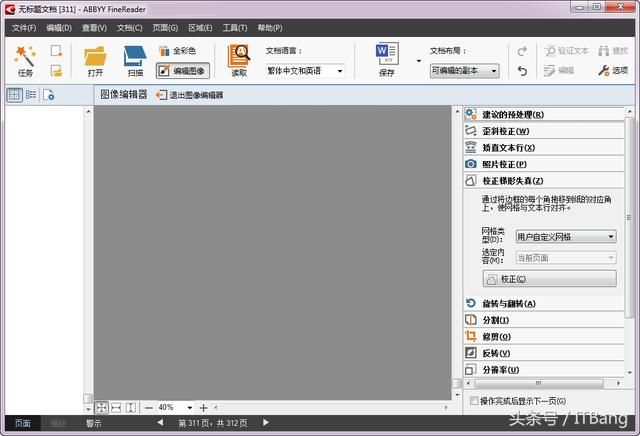640x436 pixels.
Task: Open the 查看(V) menu
Action: pyautogui.click(x=94, y=28)
